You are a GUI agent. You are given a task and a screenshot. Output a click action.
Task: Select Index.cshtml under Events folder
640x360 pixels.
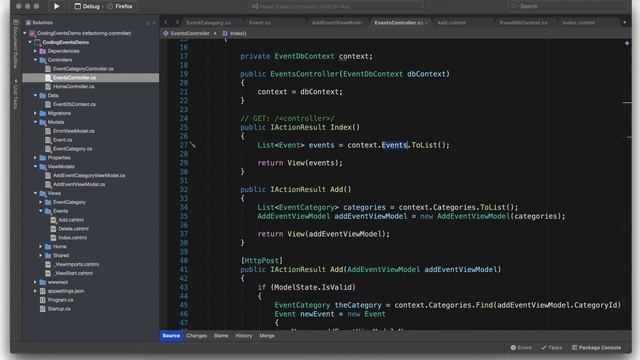tap(72, 238)
